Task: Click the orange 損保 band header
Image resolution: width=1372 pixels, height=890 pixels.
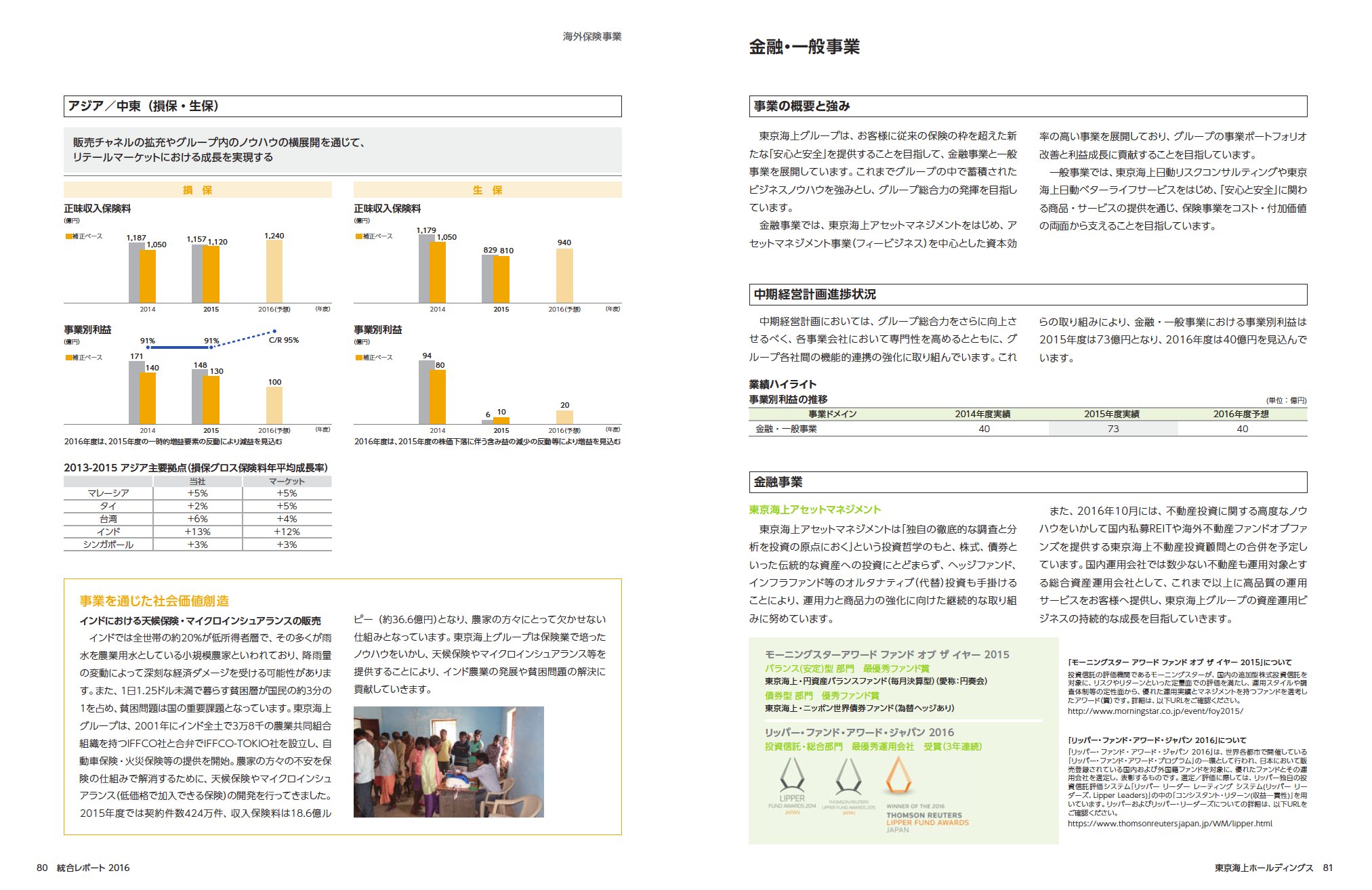Action: click(198, 190)
